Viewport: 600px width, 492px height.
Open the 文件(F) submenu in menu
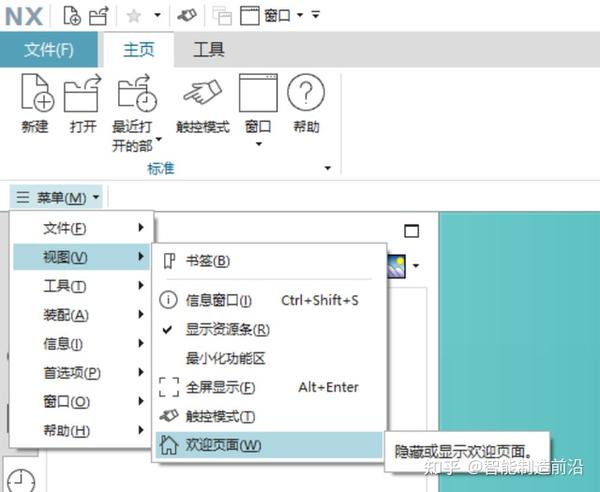(x=81, y=228)
